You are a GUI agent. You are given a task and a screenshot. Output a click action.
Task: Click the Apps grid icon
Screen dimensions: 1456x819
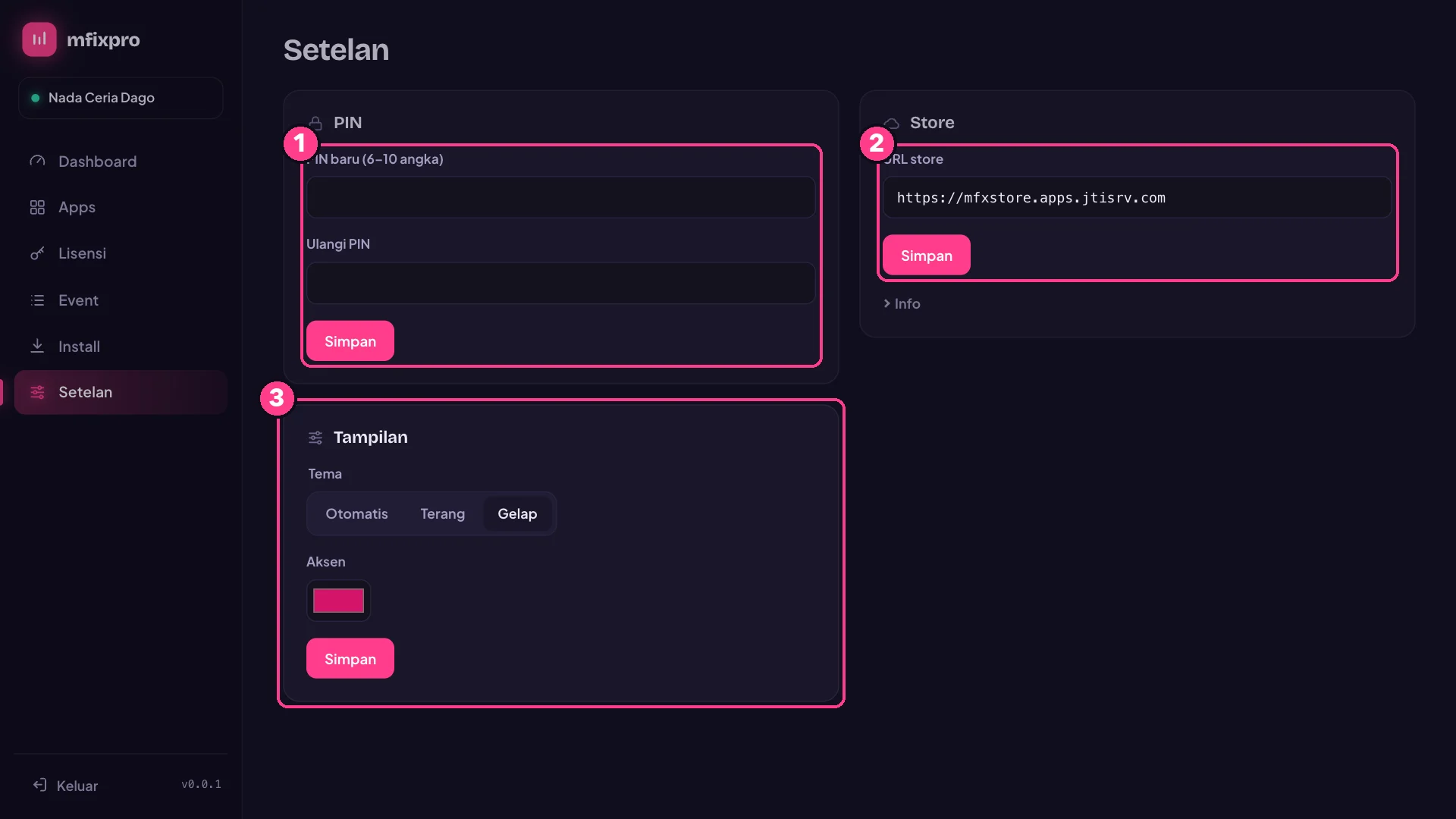point(37,207)
